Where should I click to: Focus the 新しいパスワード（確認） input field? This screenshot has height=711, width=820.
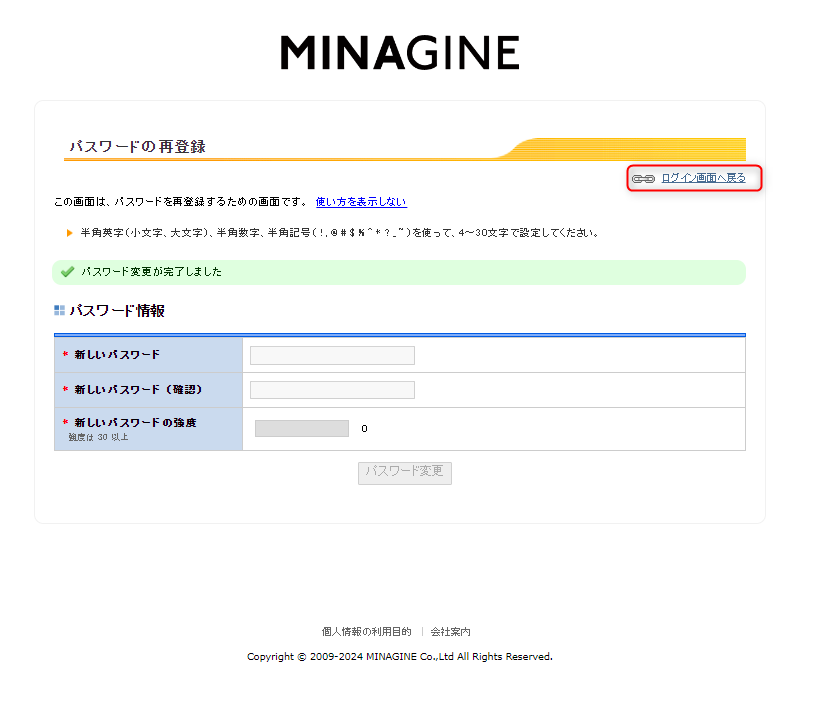pyautogui.click(x=332, y=390)
